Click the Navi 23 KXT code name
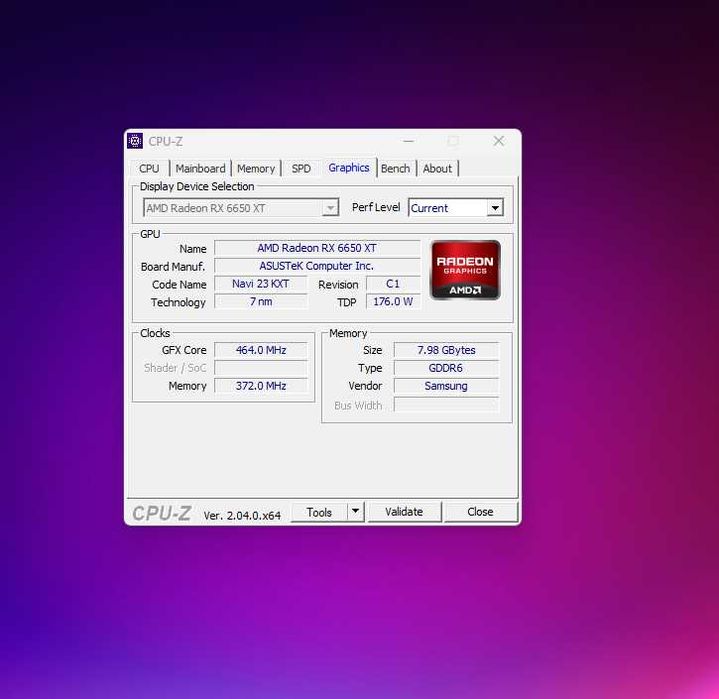The image size is (719, 699). click(260, 284)
